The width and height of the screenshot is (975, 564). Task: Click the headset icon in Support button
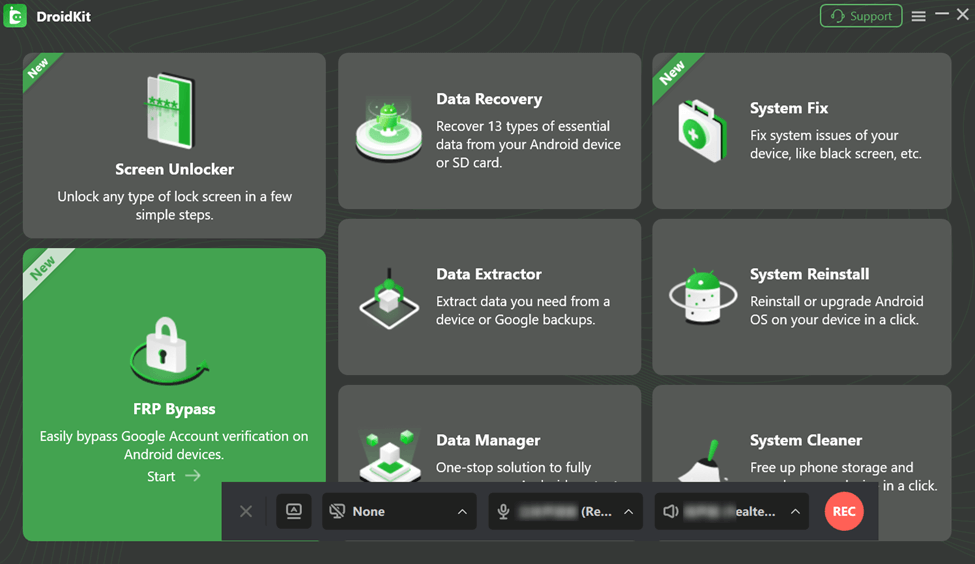(x=838, y=16)
